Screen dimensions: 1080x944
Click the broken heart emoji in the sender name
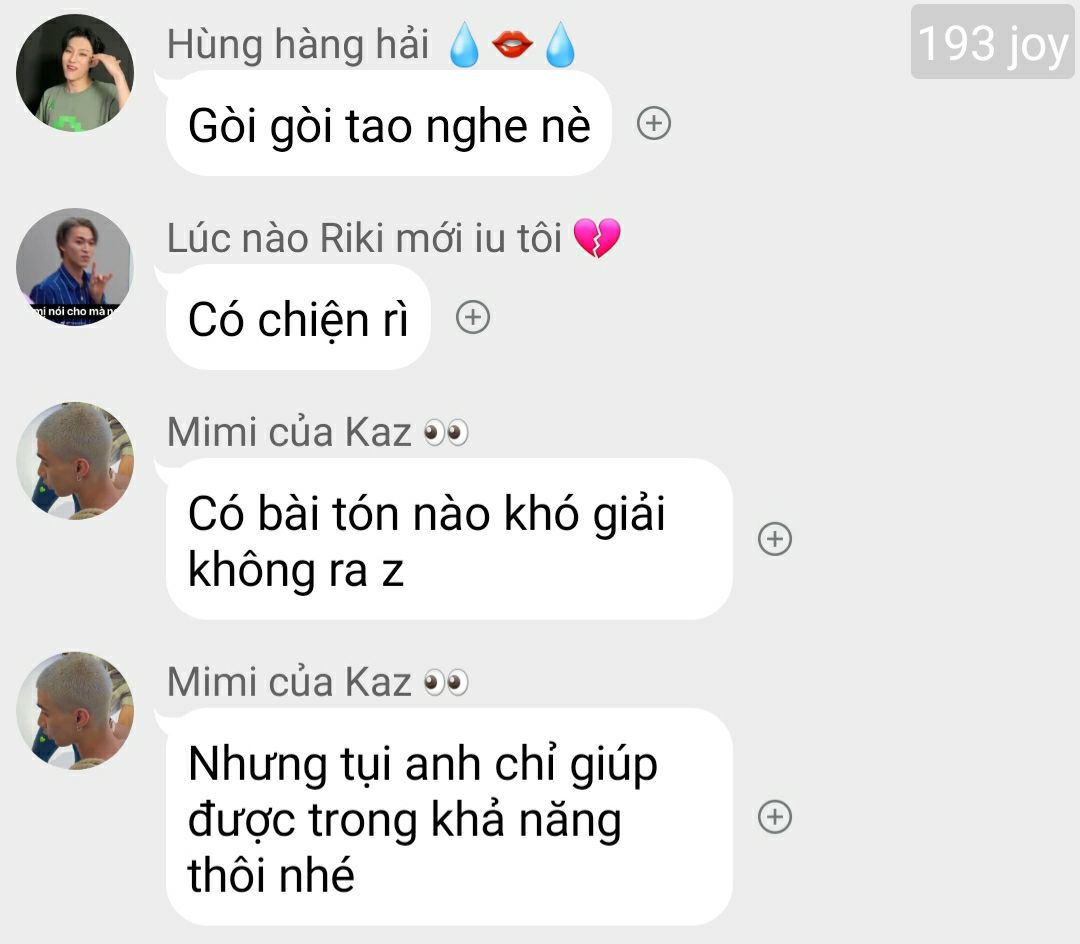pyautogui.click(x=596, y=238)
